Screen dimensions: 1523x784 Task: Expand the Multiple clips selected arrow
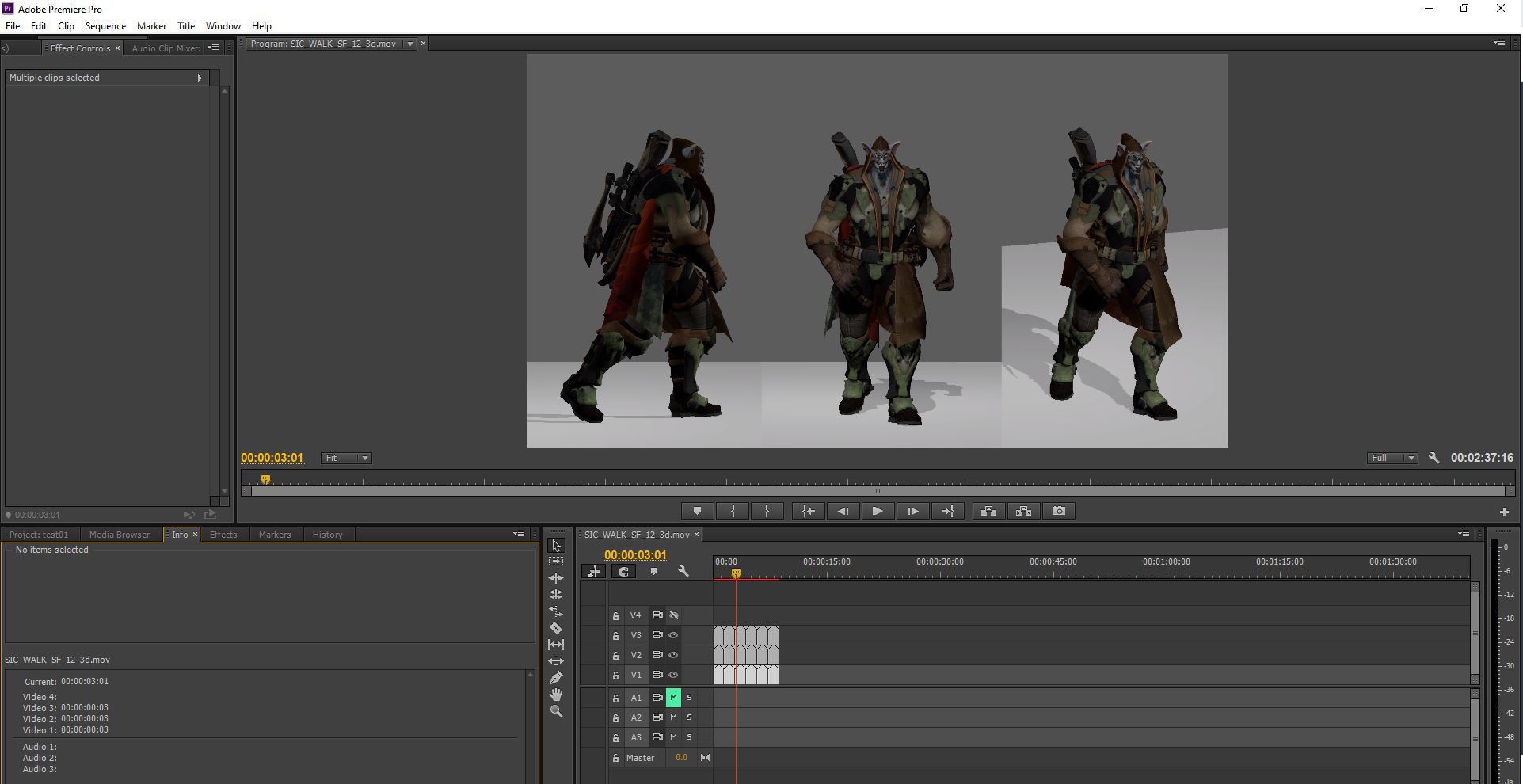pos(200,78)
